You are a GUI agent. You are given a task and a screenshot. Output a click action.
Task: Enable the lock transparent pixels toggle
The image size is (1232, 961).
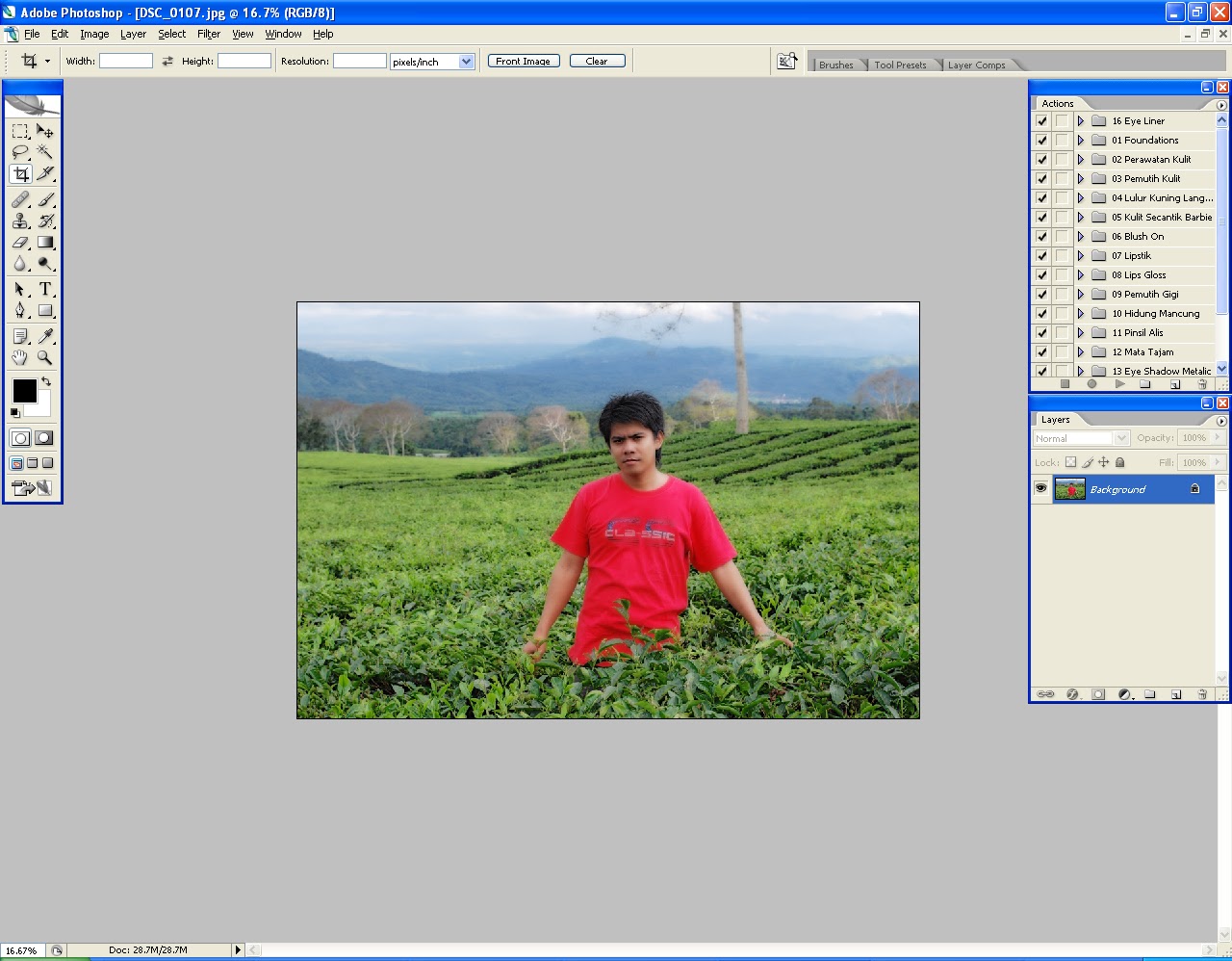[x=1070, y=462]
